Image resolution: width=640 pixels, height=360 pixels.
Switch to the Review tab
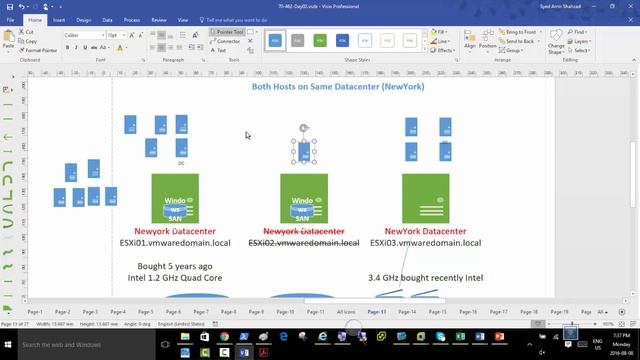(x=159, y=20)
